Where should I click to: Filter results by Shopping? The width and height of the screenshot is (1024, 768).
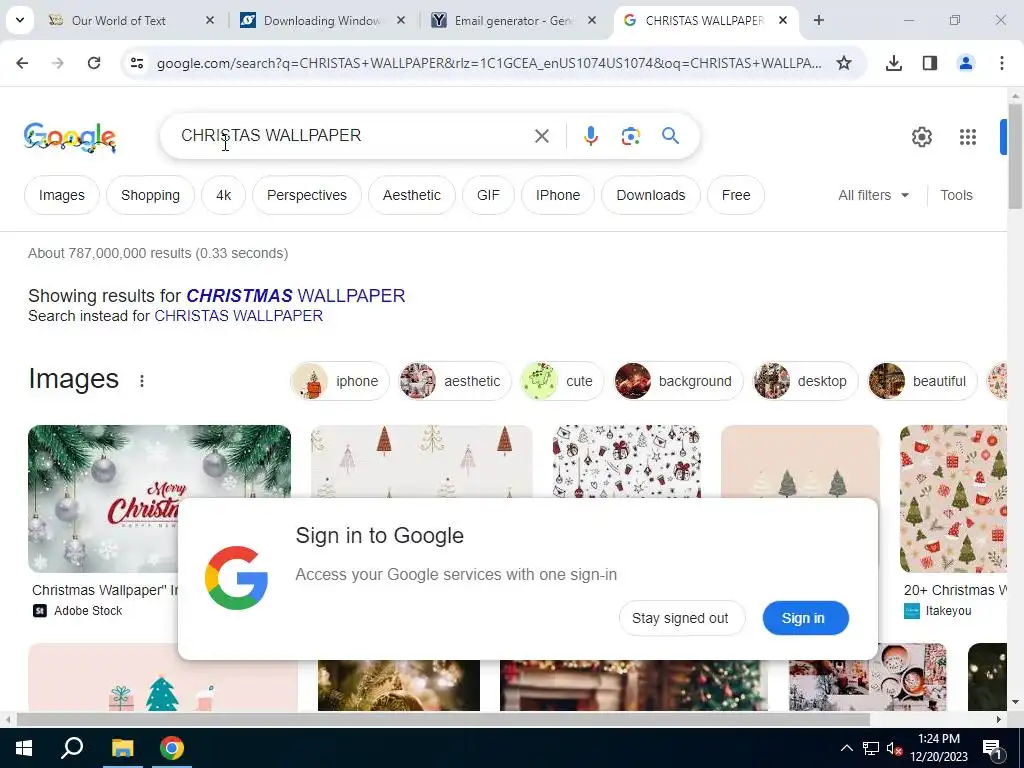click(x=150, y=195)
